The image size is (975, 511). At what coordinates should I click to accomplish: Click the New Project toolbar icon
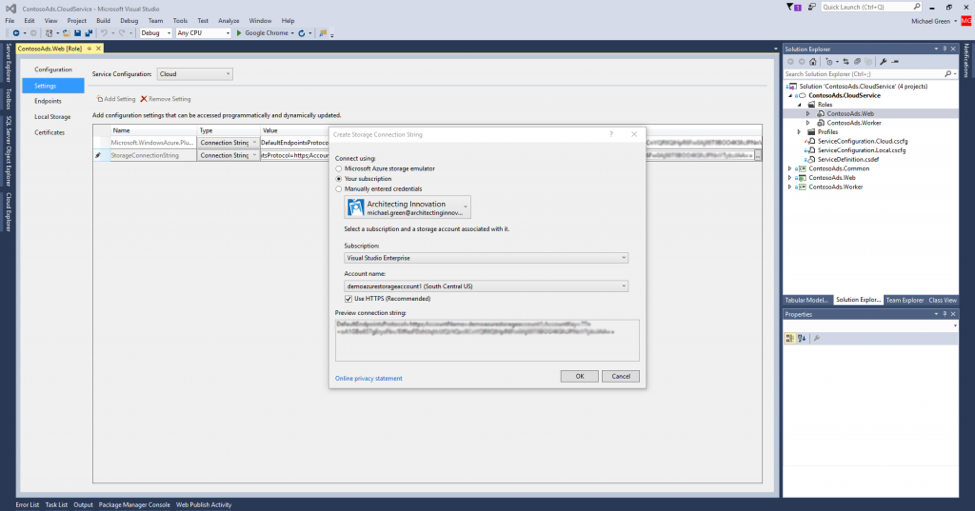click(x=49, y=33)
